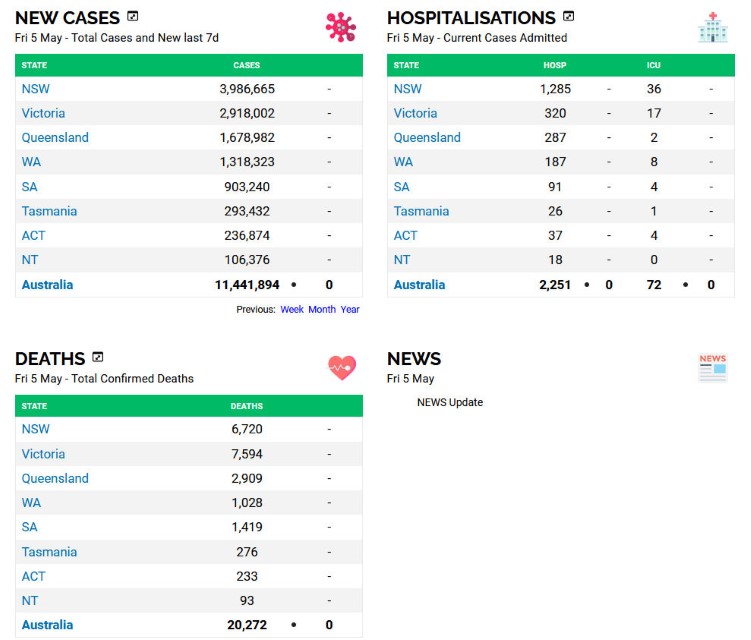
Task: Click the HOSP column header
Action: point(554,65)
